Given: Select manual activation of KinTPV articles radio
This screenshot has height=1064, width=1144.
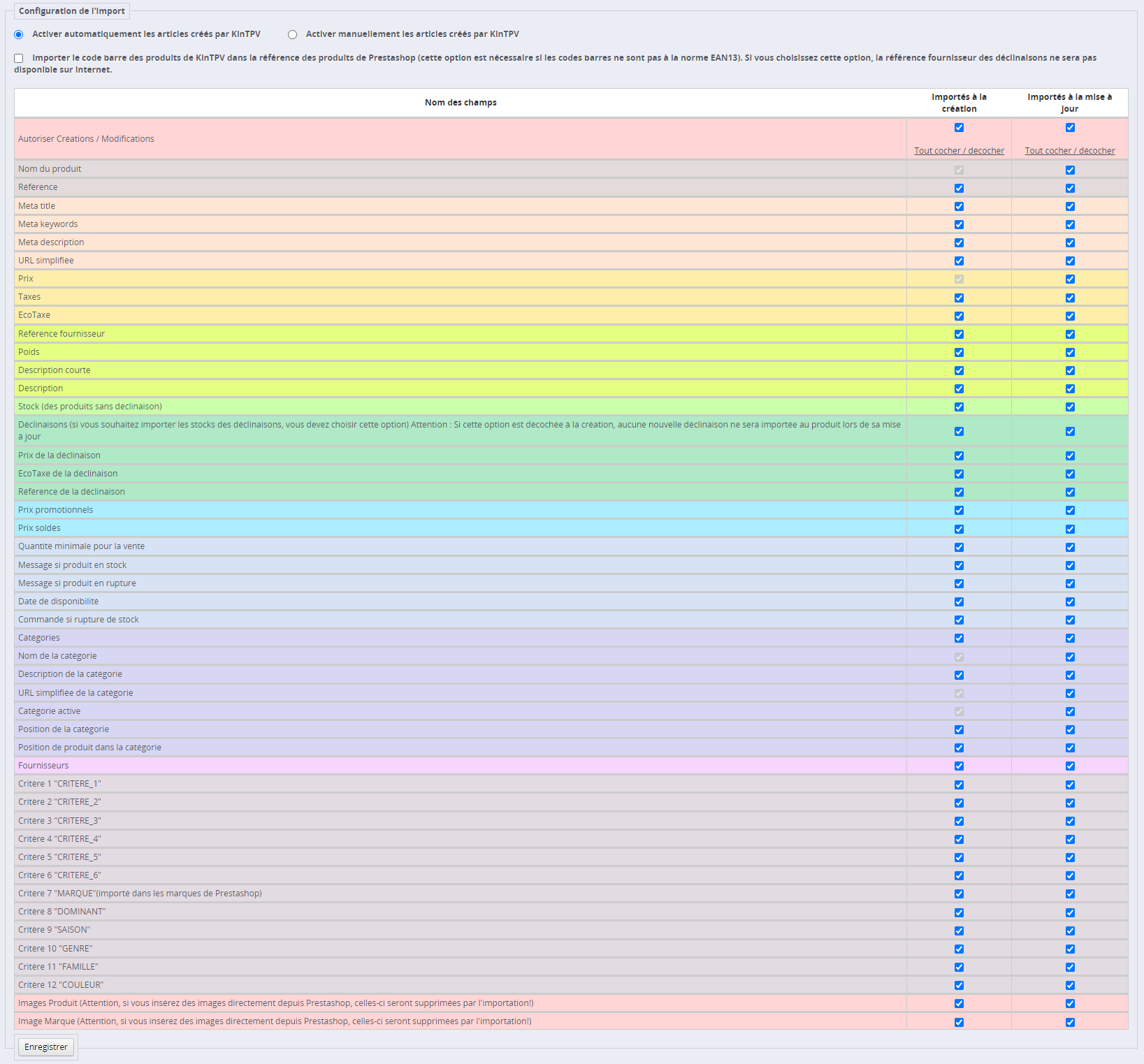Looking at the screenshot, I should coord(292,35).
